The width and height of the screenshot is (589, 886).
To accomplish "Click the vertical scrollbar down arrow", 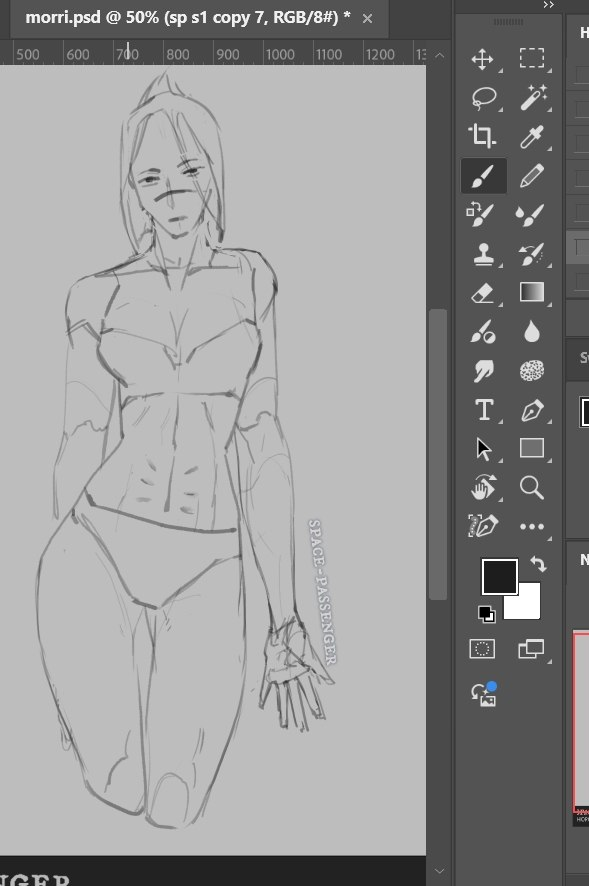I will (440, 871).
